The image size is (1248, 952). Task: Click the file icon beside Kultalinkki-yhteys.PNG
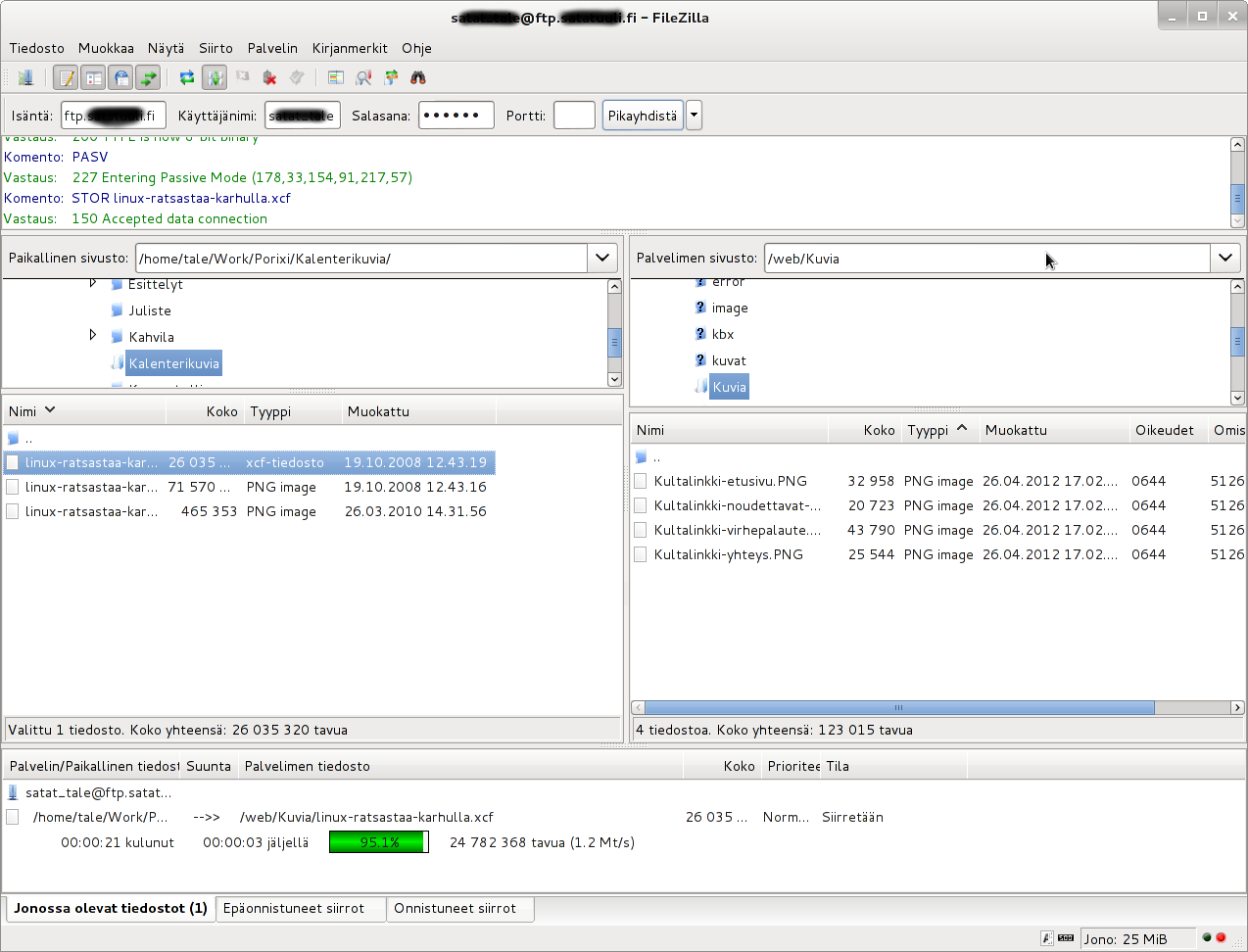point(641,554)
